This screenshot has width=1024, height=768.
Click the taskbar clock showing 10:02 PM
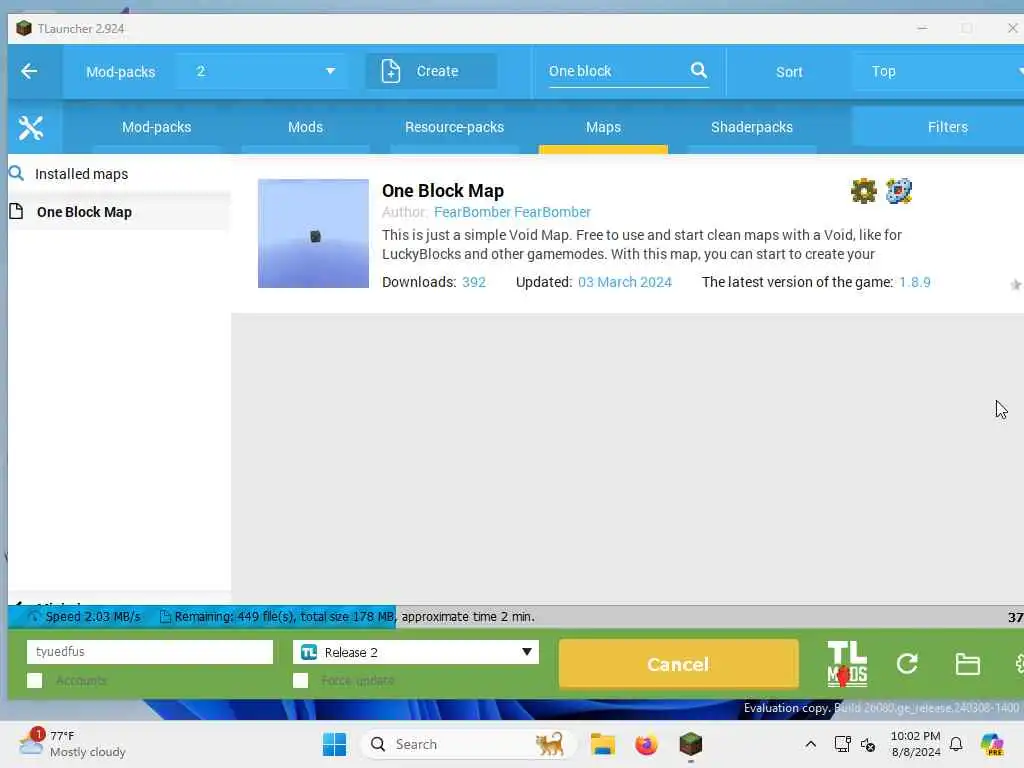[x=916, y=744]
